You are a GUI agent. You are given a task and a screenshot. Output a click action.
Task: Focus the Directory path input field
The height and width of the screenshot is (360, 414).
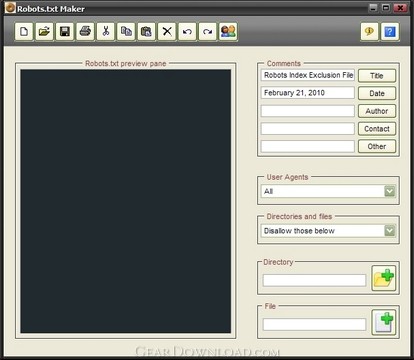click(314, 280)
